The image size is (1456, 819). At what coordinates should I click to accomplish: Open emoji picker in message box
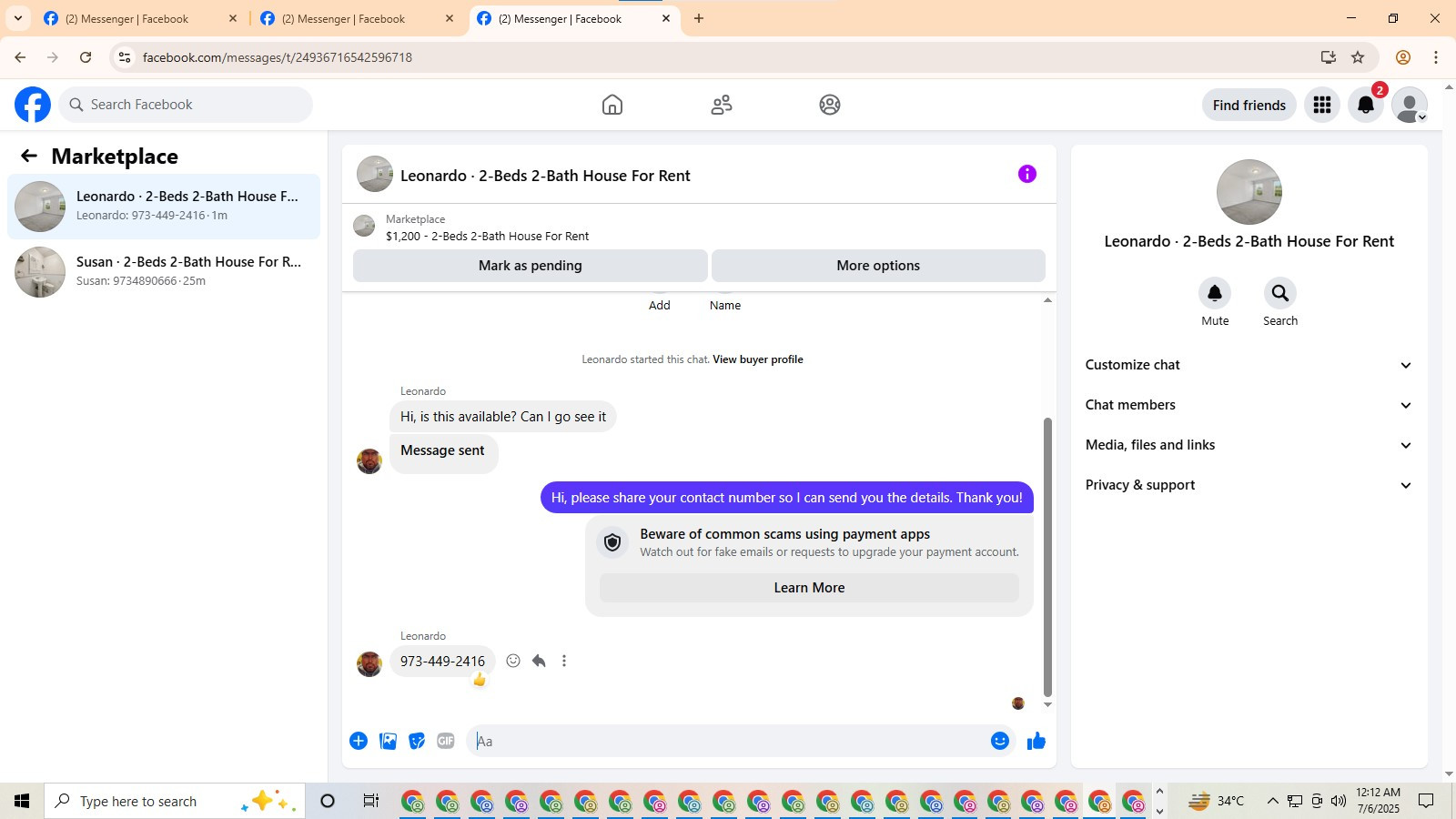pyautogui.click(x=1000, y=741)
